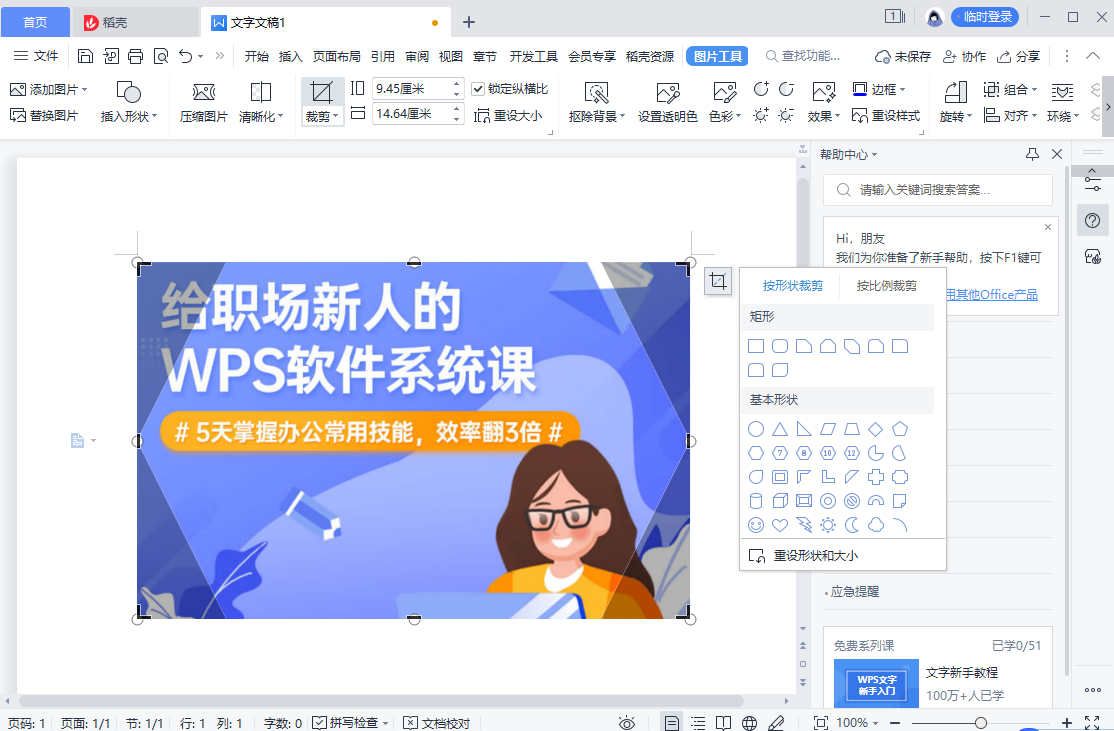
Task: Select the lightning bolt shape crop
Action: point(804,525)
